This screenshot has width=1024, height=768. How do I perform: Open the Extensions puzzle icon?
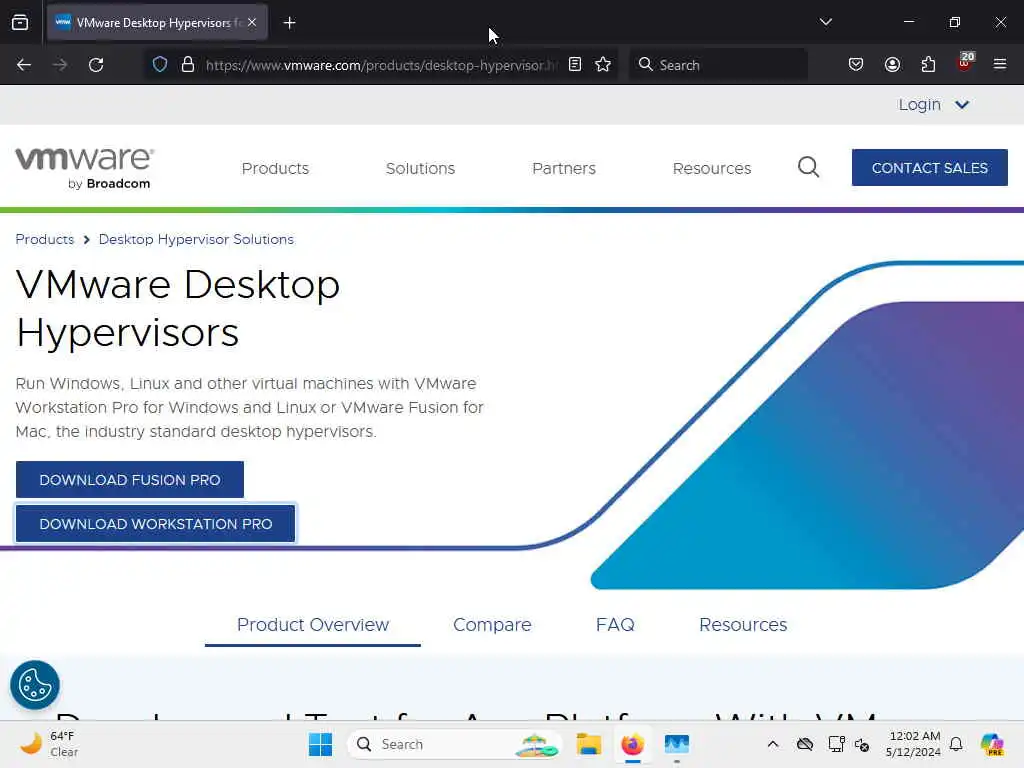[928, 65]
